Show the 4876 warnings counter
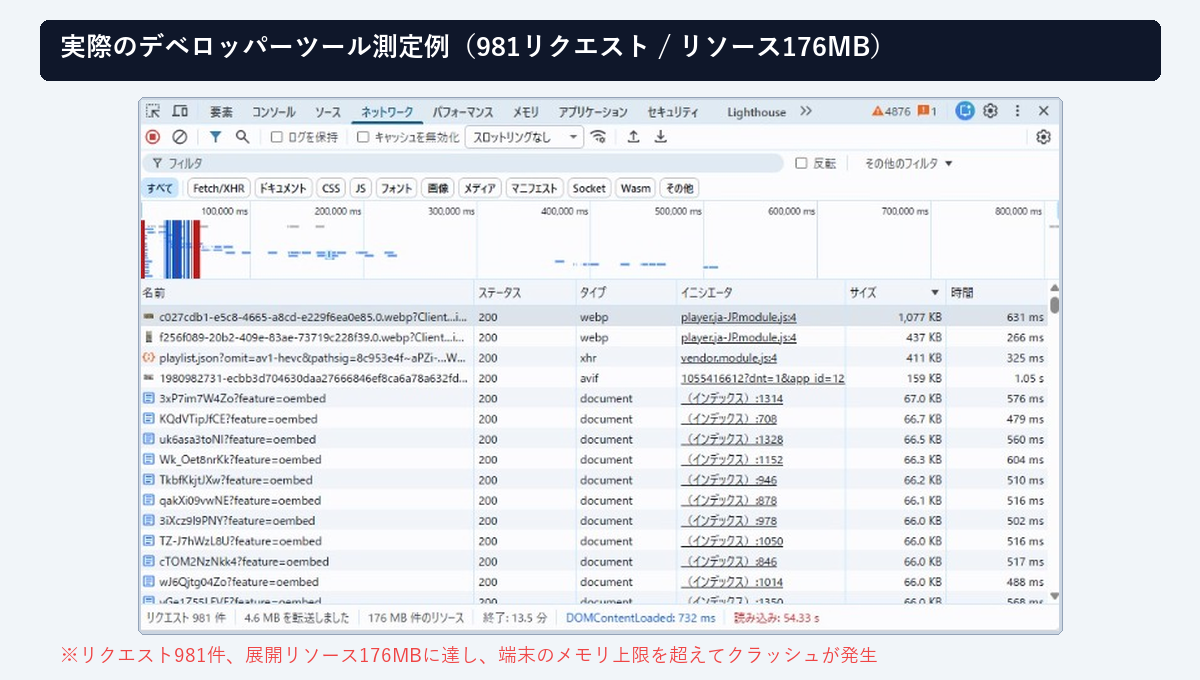The image size is (1200, 680). (x=891, y=112)
